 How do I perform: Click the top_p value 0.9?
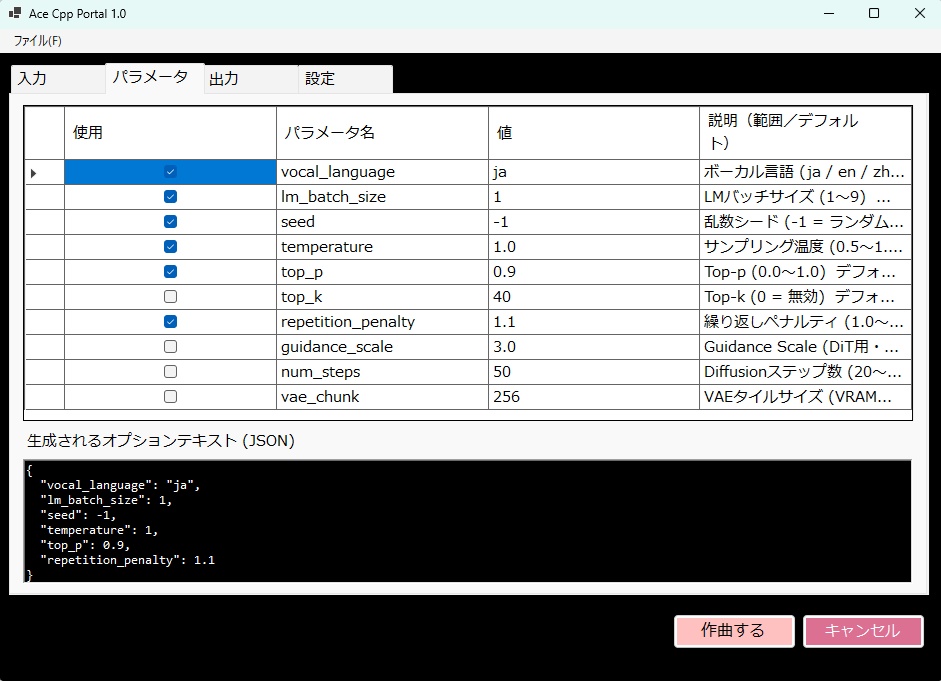594,272
